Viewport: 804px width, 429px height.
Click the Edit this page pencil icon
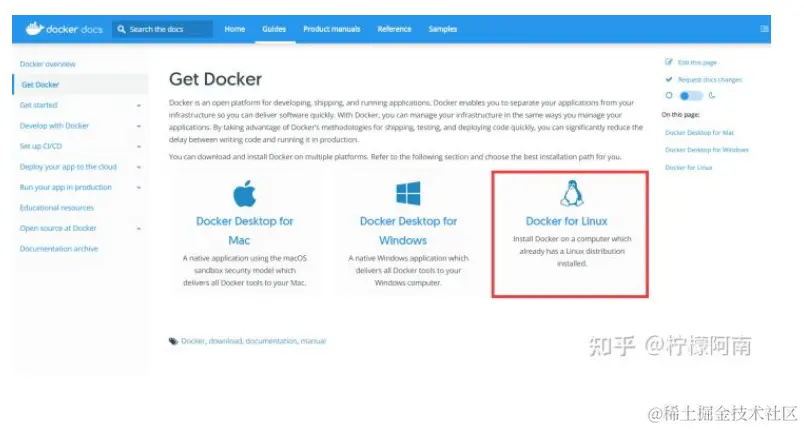[x=669, y=62]
